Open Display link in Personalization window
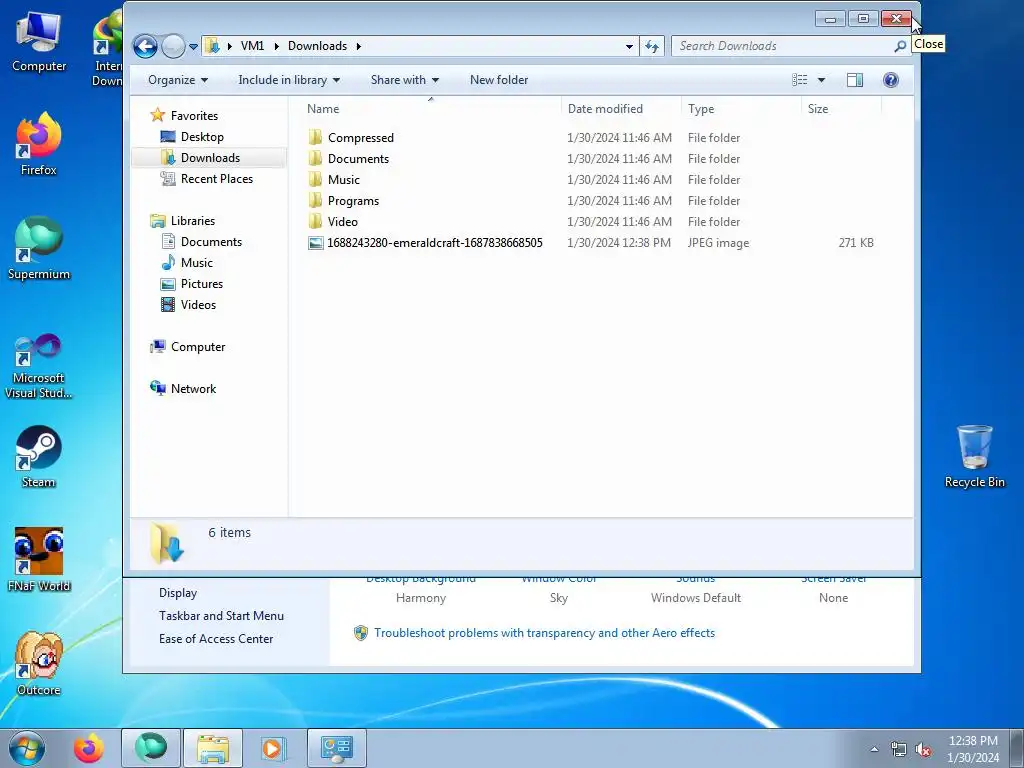The height and width of the screenshot is (768, 1024). coord(178,592)
